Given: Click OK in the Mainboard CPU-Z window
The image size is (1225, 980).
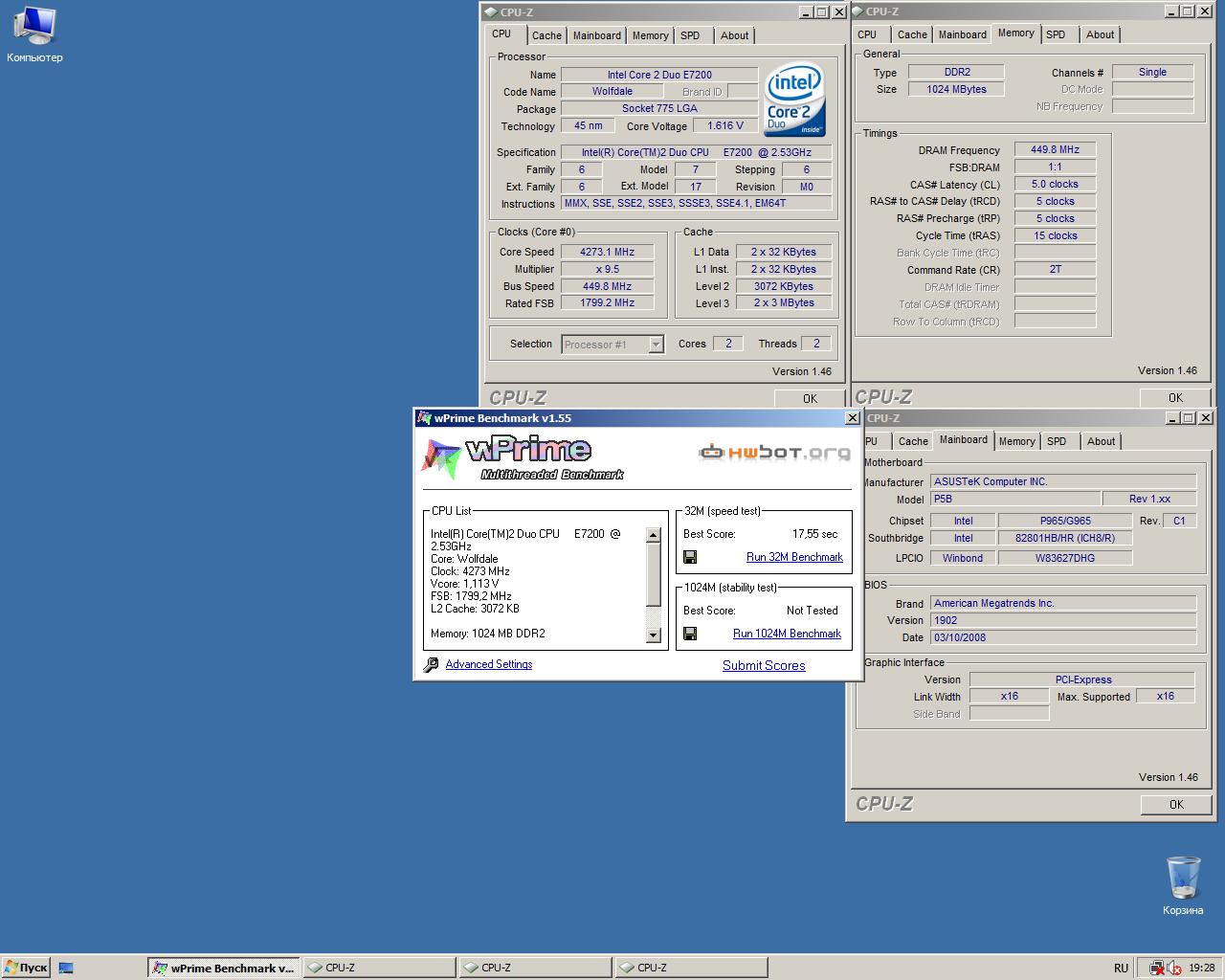Looking at the screenshot, I should [1176, 804].
